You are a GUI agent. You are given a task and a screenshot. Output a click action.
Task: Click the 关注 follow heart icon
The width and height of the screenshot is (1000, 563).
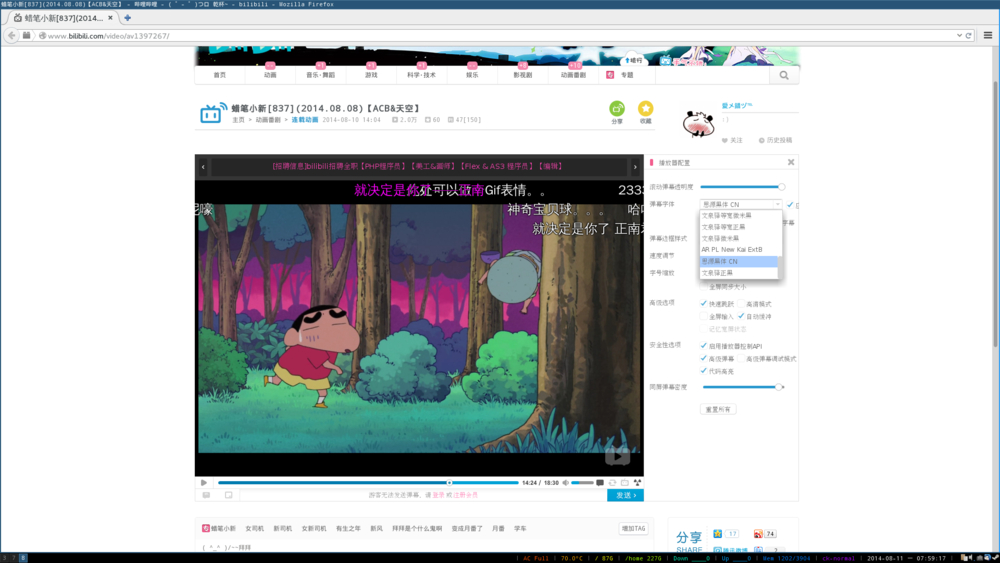click(x=724, y=140)
